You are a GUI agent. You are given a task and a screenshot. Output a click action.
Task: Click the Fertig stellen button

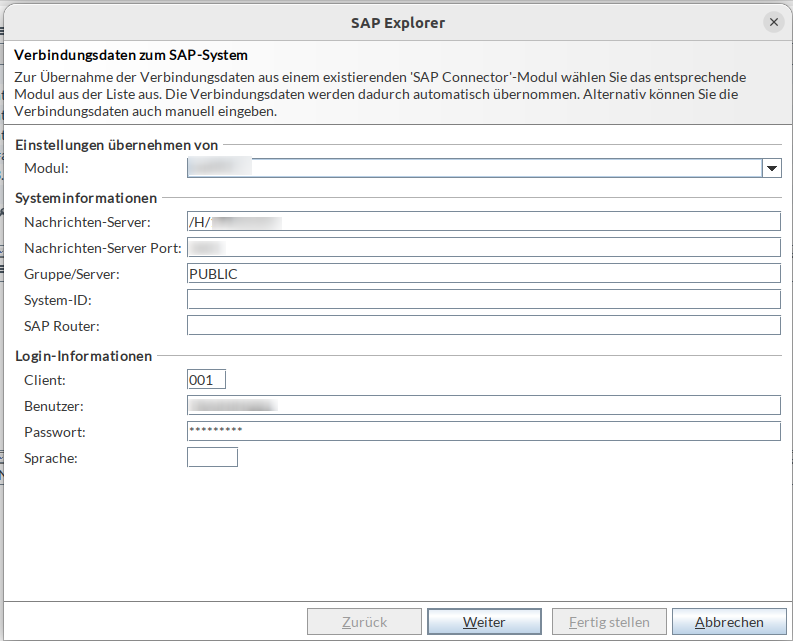[608, 622]
